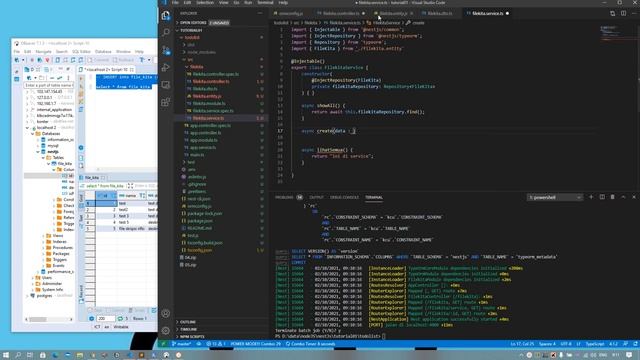Viewport: 640px width, 360px height.
Task: Click the table name filter field in DBeaver
Action: click(49, 85)
